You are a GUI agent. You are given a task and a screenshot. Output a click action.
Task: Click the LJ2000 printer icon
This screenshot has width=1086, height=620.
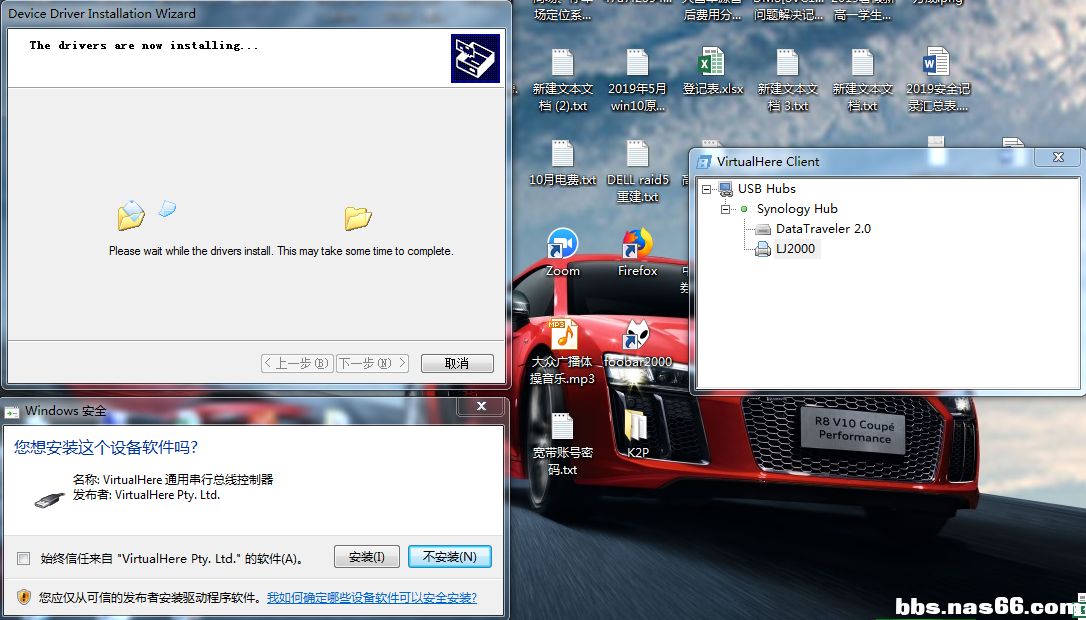pyautogui.click(x=763, y=249)
